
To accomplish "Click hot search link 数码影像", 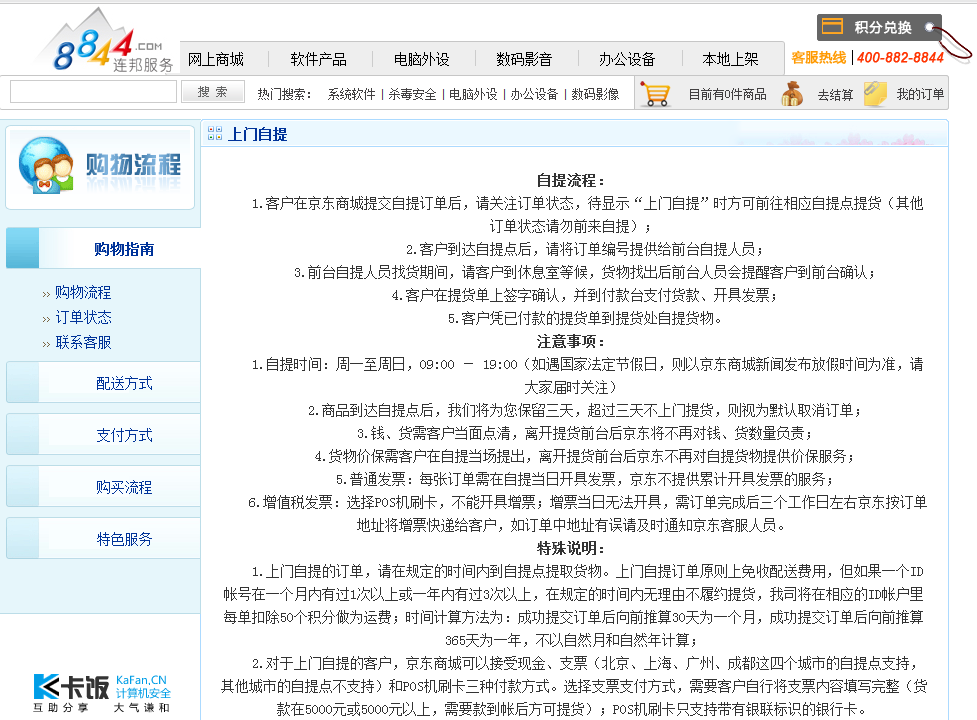I will tap(596, 94).
